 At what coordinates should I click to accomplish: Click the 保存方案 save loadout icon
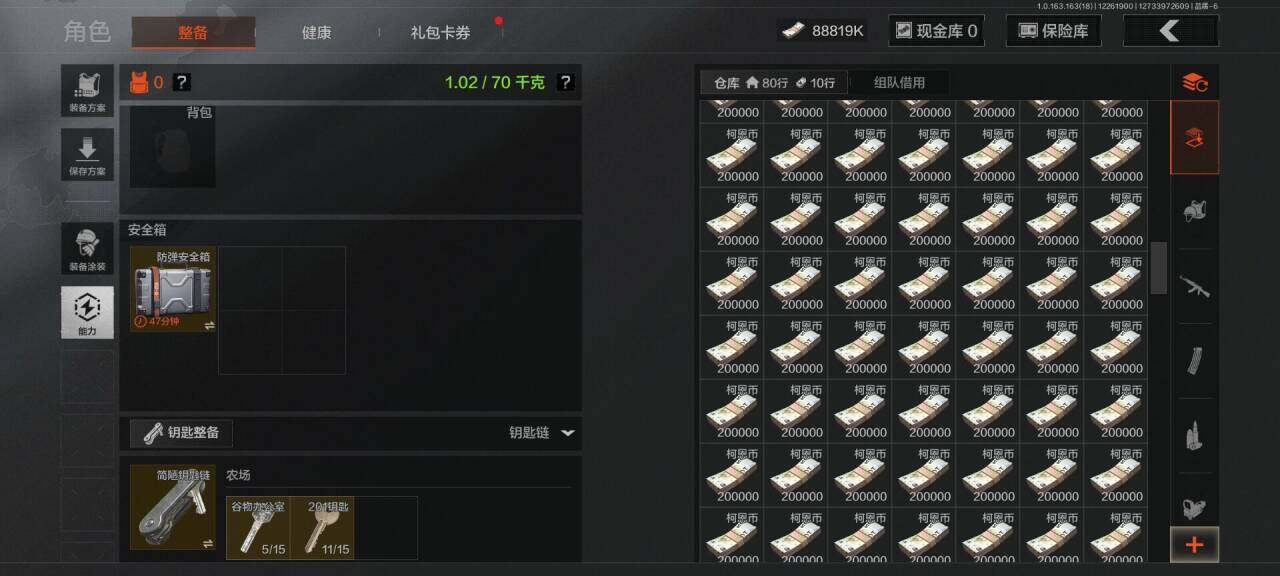coord(87,155)
